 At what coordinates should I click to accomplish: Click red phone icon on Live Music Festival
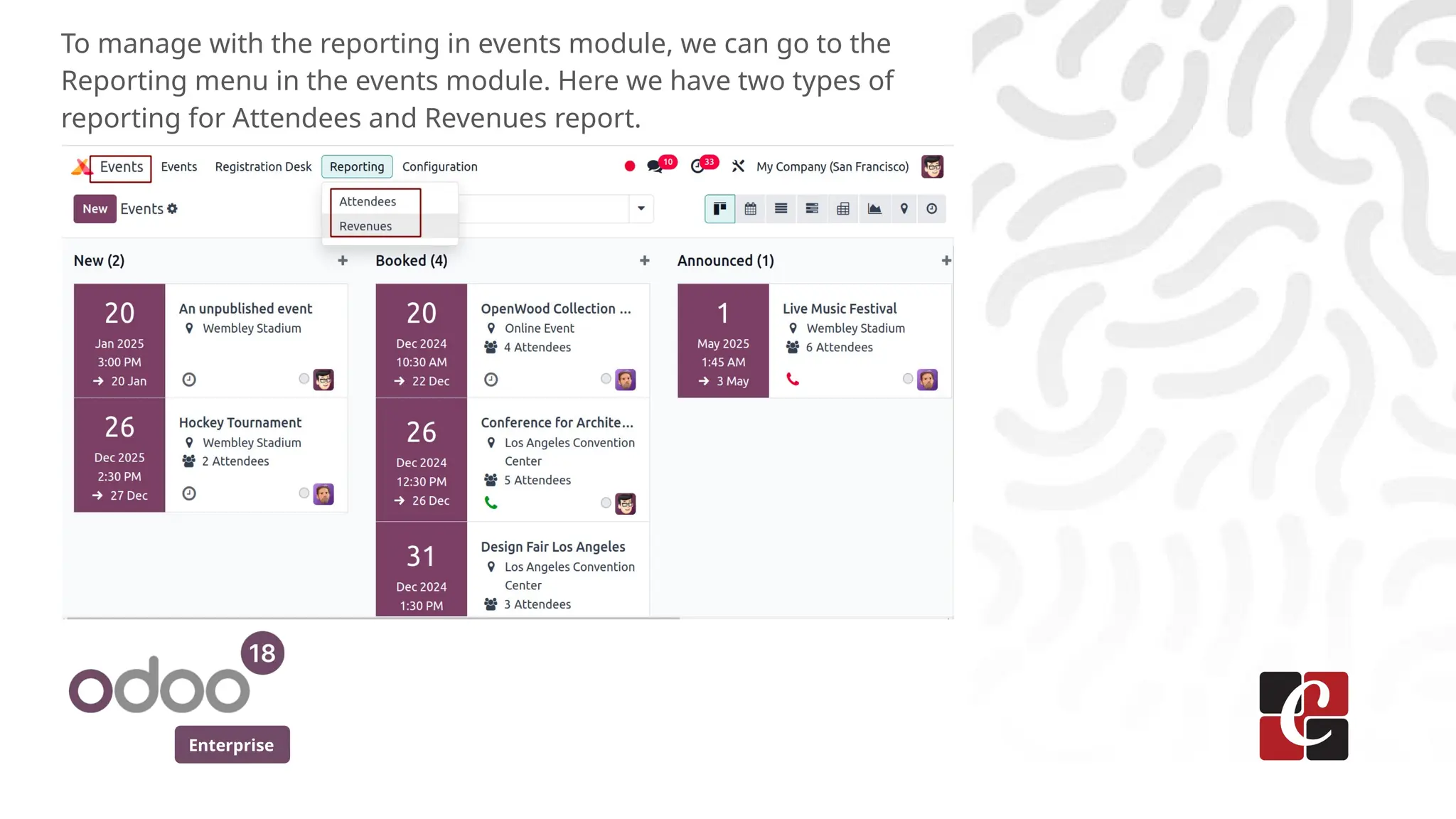click(793, 380)
